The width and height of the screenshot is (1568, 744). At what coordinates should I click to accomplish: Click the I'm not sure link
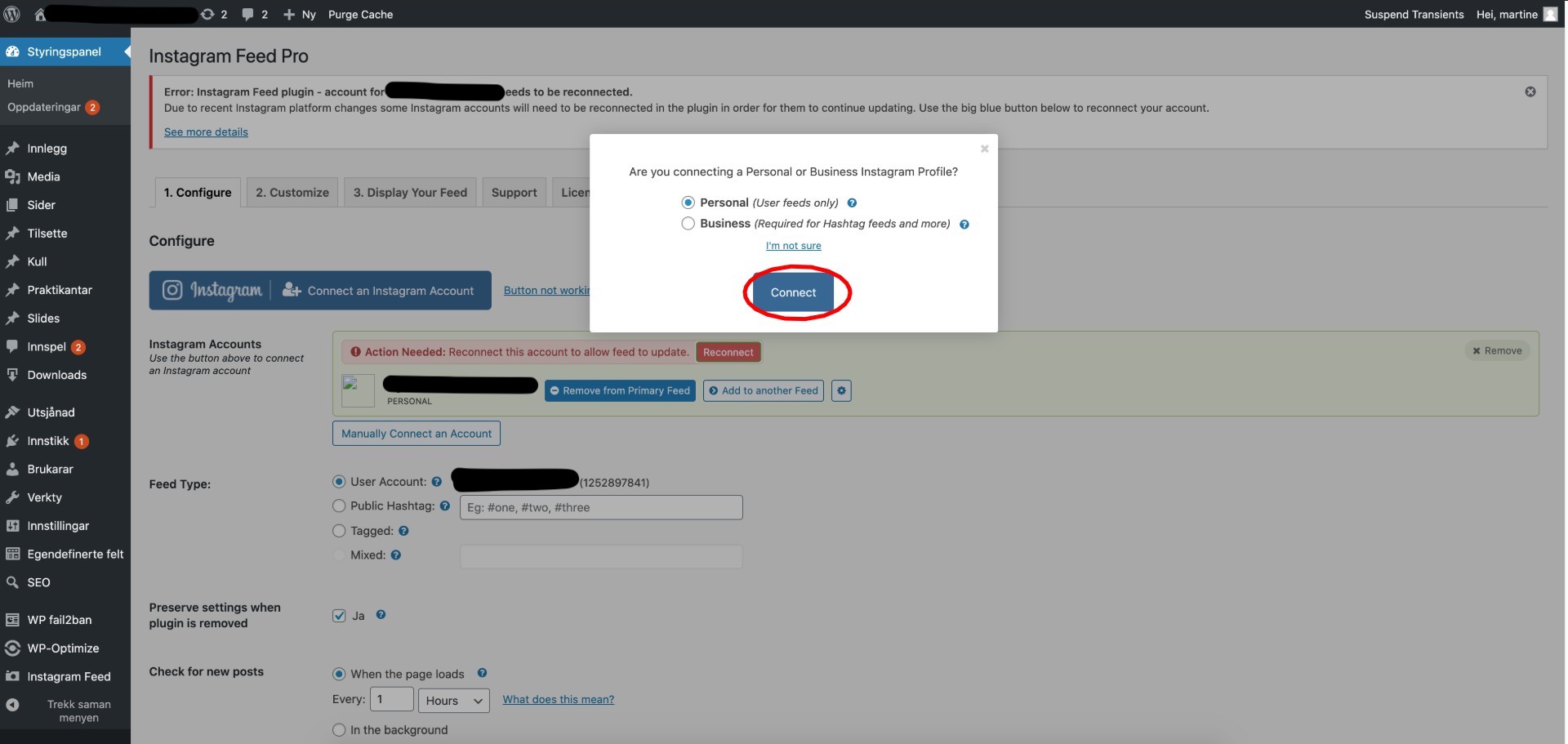point(794,246)
